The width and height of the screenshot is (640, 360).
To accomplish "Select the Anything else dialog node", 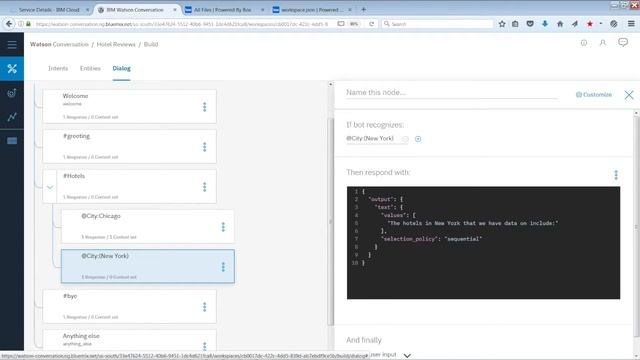I will tap(129, 341).
